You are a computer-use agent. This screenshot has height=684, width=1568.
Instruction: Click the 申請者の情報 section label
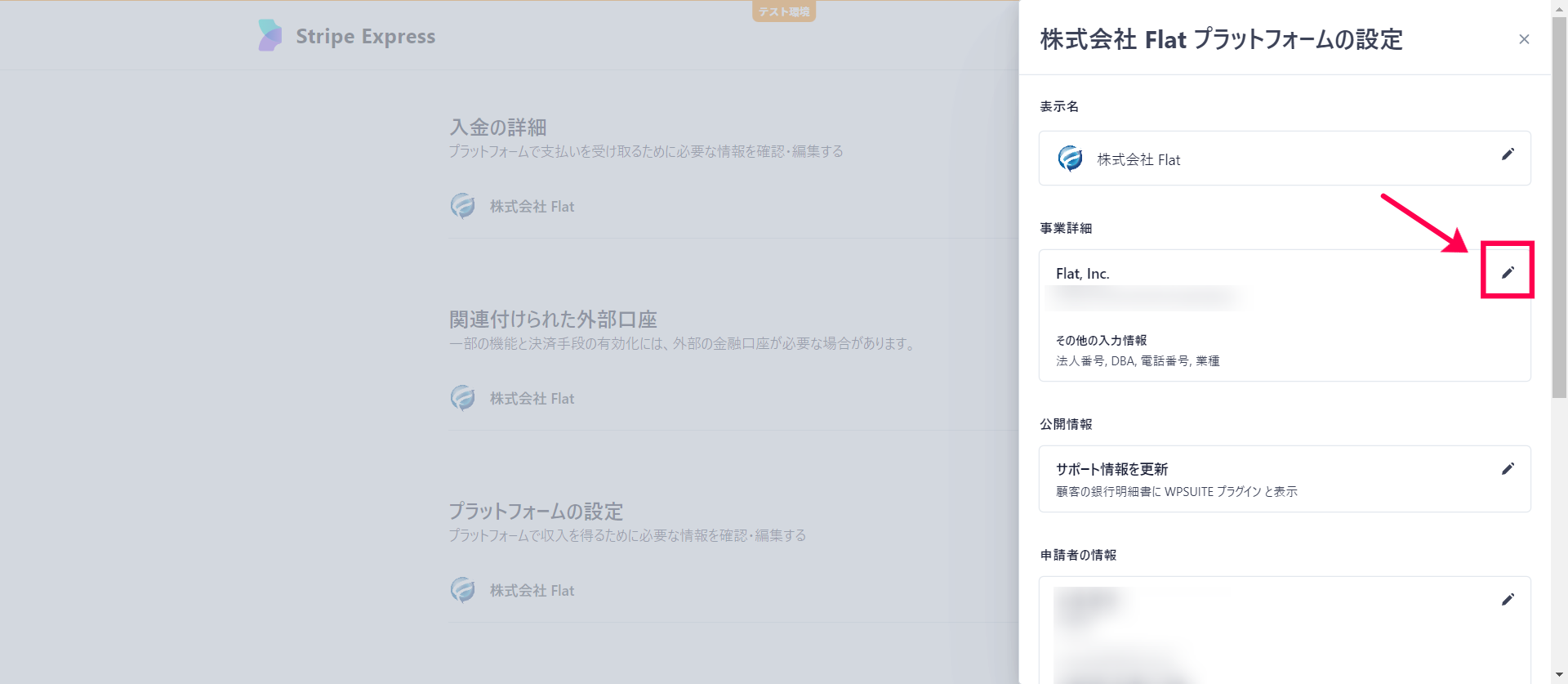point(1078,555)
